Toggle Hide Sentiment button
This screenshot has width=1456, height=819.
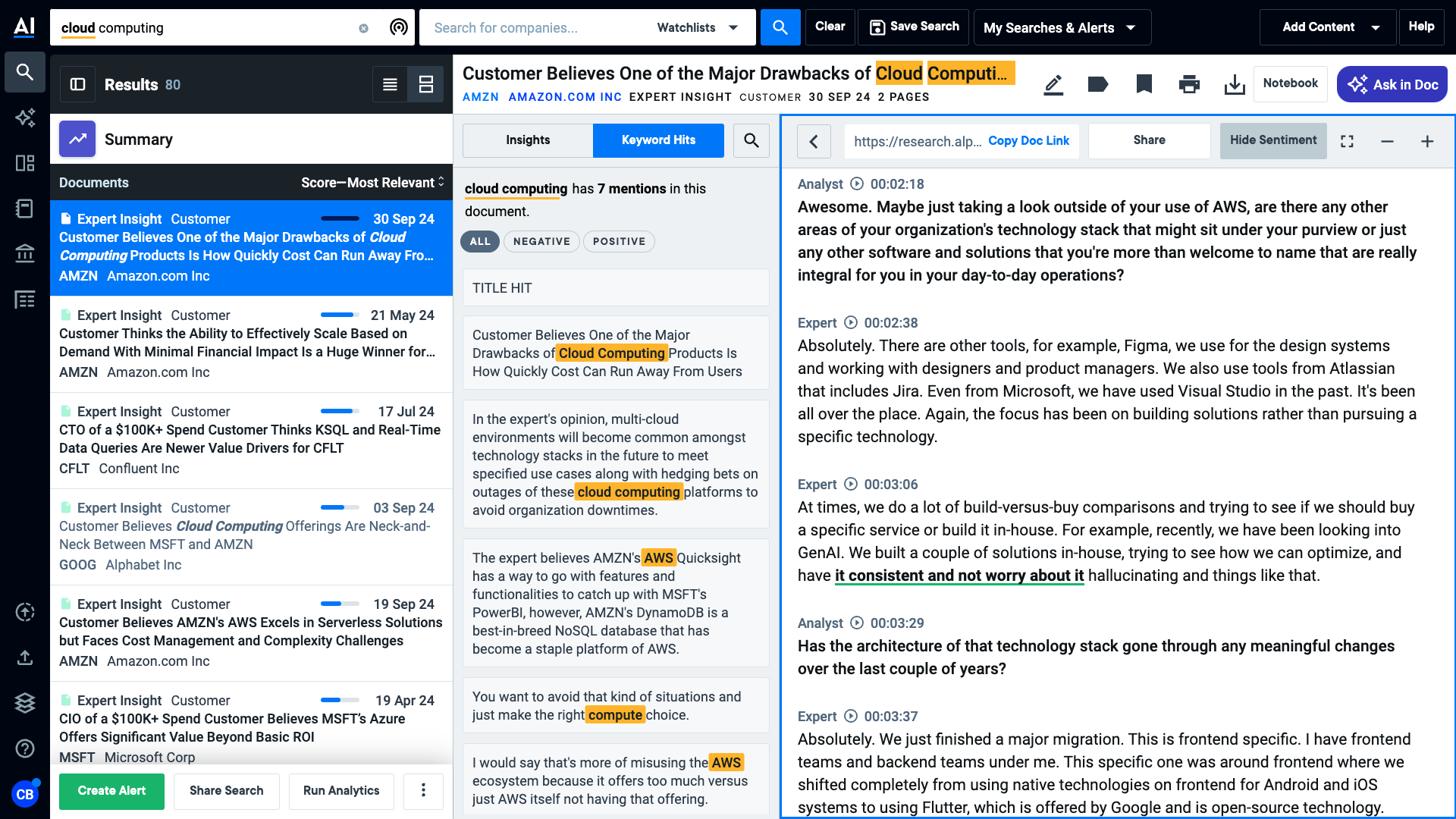(x=1273, y=140)
